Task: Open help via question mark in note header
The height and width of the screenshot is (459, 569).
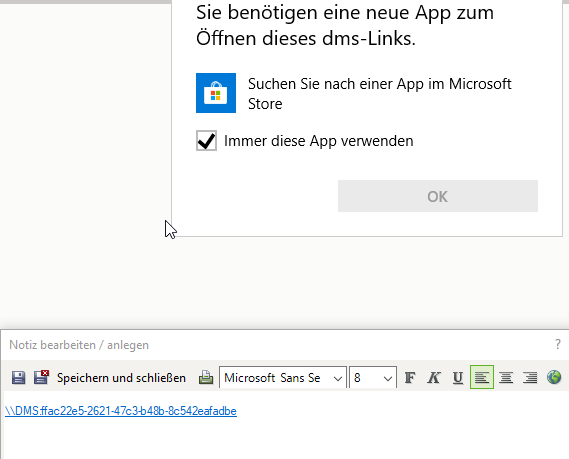Action: pos(558,344)
